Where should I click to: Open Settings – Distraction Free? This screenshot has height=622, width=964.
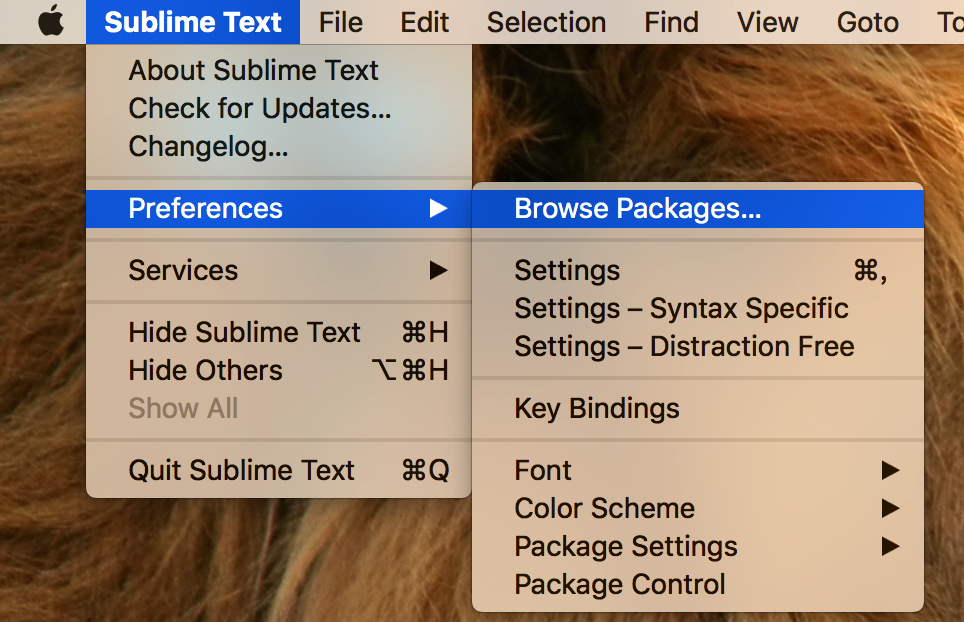698,347
